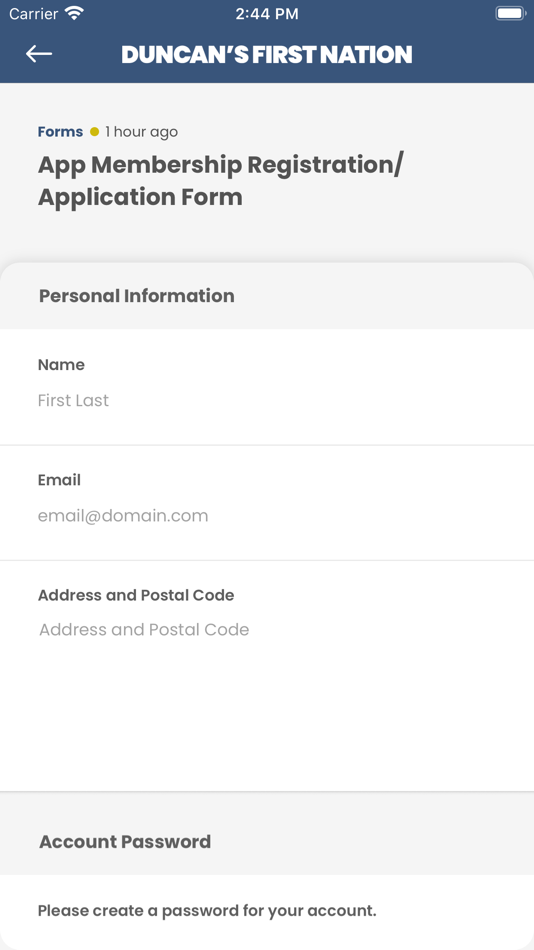Tap the yellow dot beside Forms

point(94,131)
